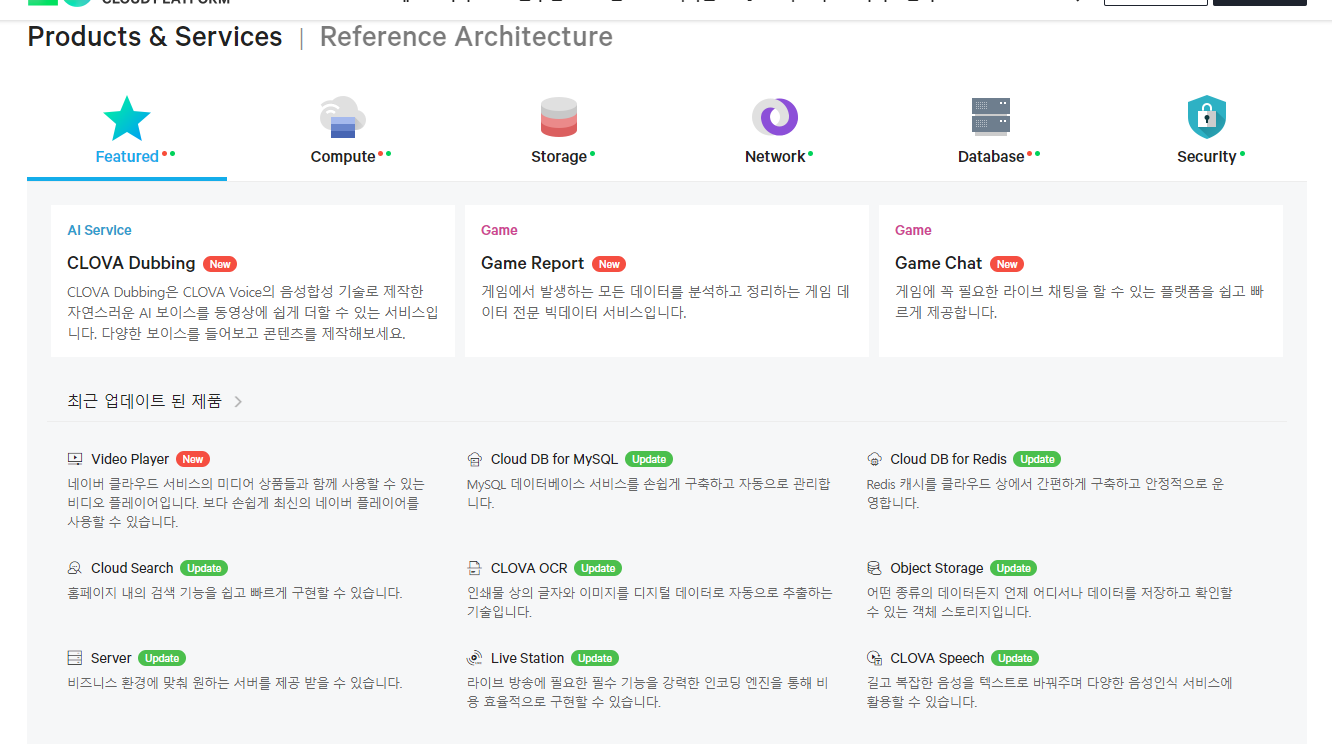Viewport: 1332px width, 755px height.
Task: Open the CLOVA Dubbing card title
Action: [x=131, y=263]
